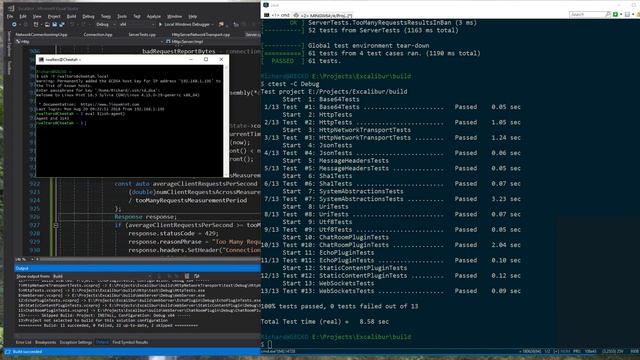Click the 'ctest -C Debug' command line
Viewport: 640px width, 360px height.
point(290,84)
